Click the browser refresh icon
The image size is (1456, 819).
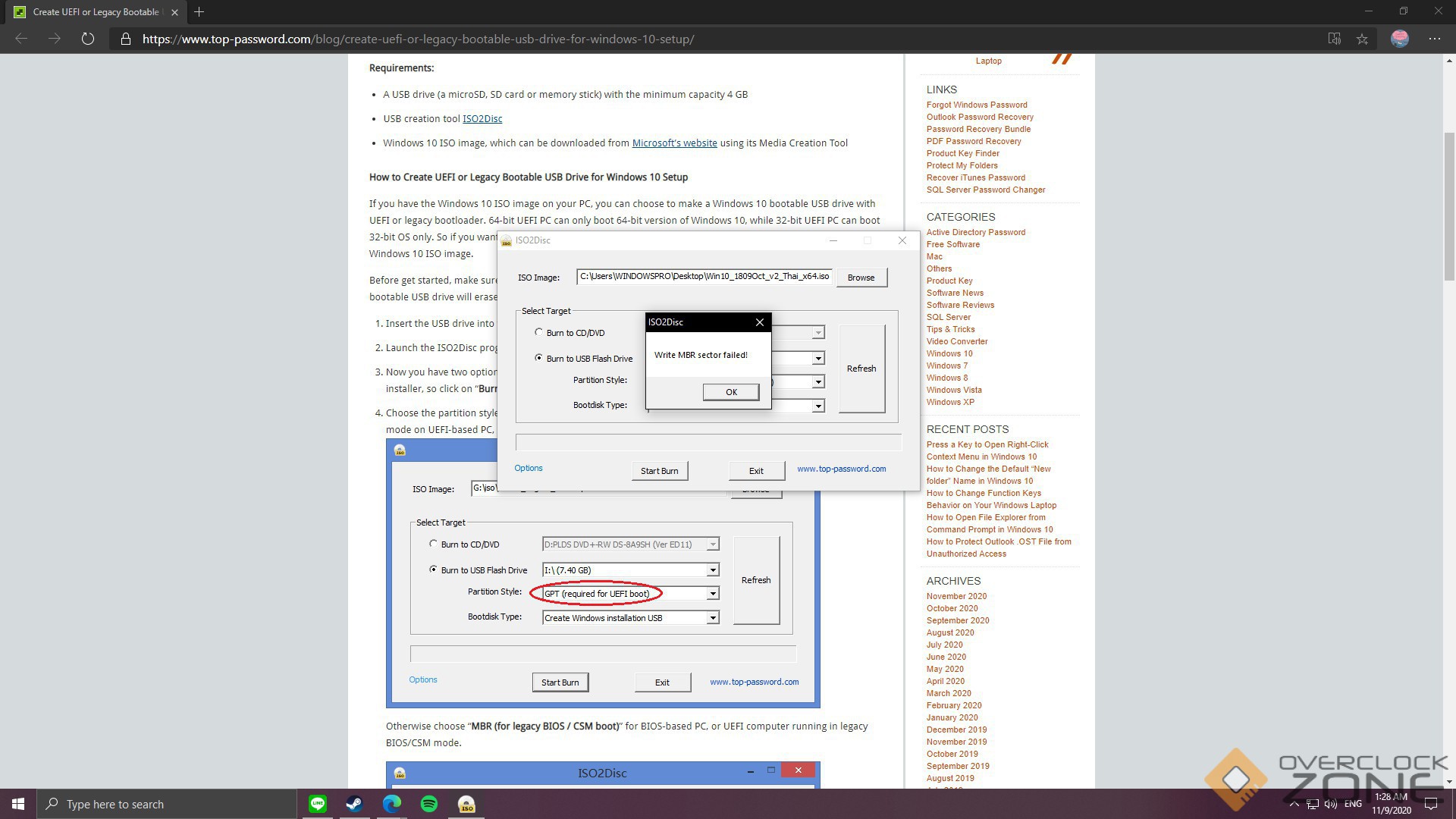click(x=88, y=39)
